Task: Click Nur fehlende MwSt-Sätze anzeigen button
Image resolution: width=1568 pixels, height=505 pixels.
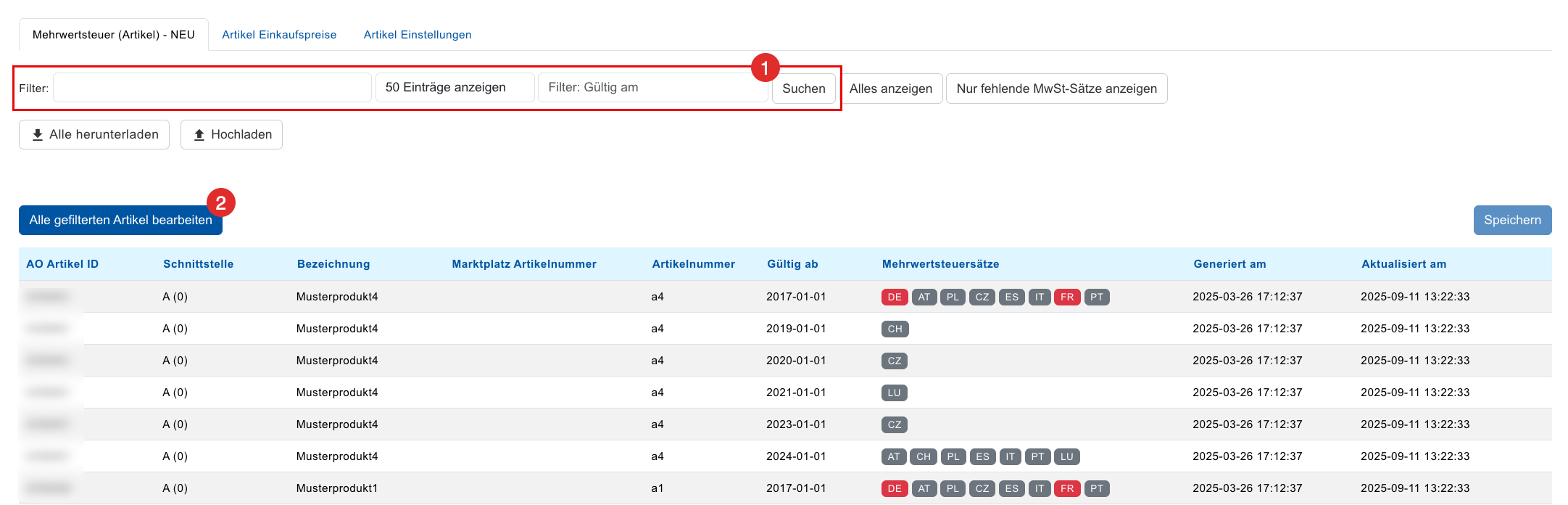Action: point(1057,89)
